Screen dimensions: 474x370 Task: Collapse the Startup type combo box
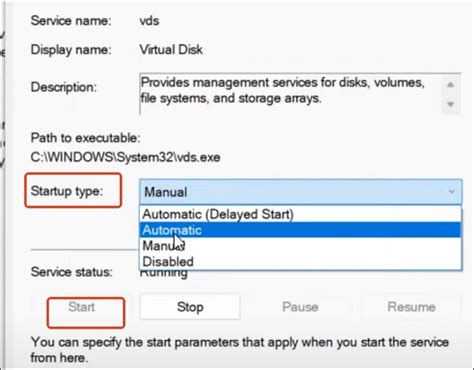point(300,192)
